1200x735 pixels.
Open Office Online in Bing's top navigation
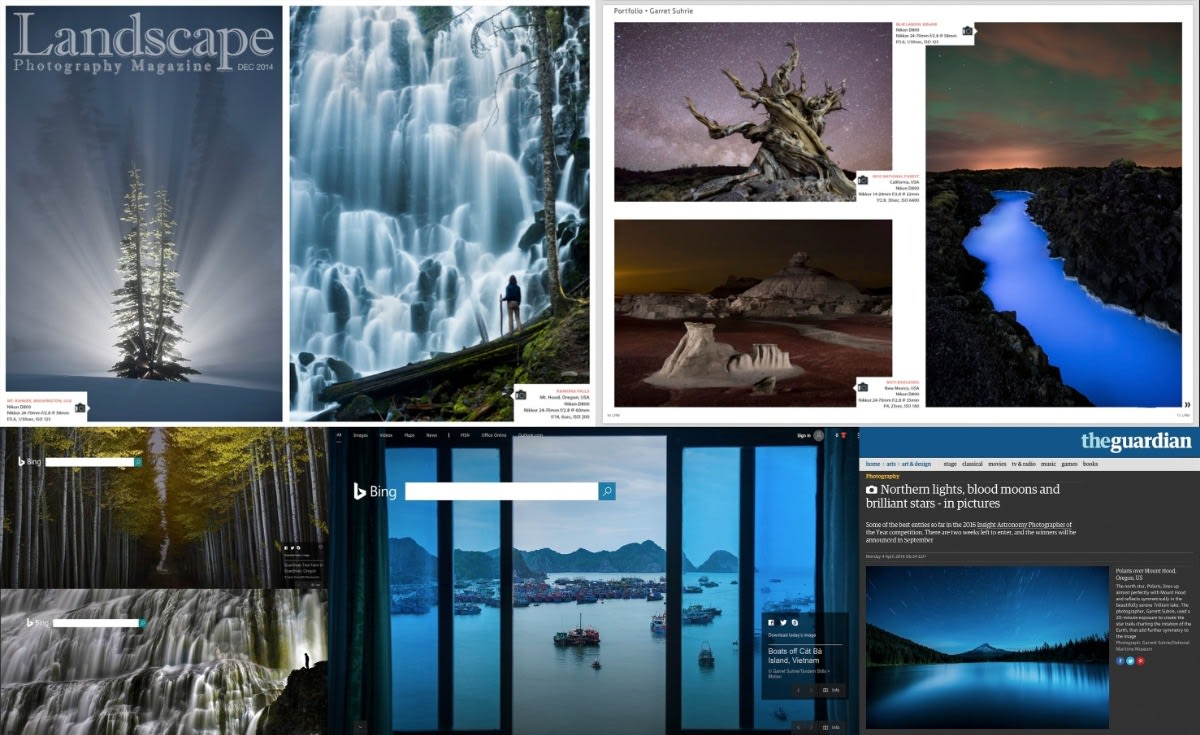(494, 435)
